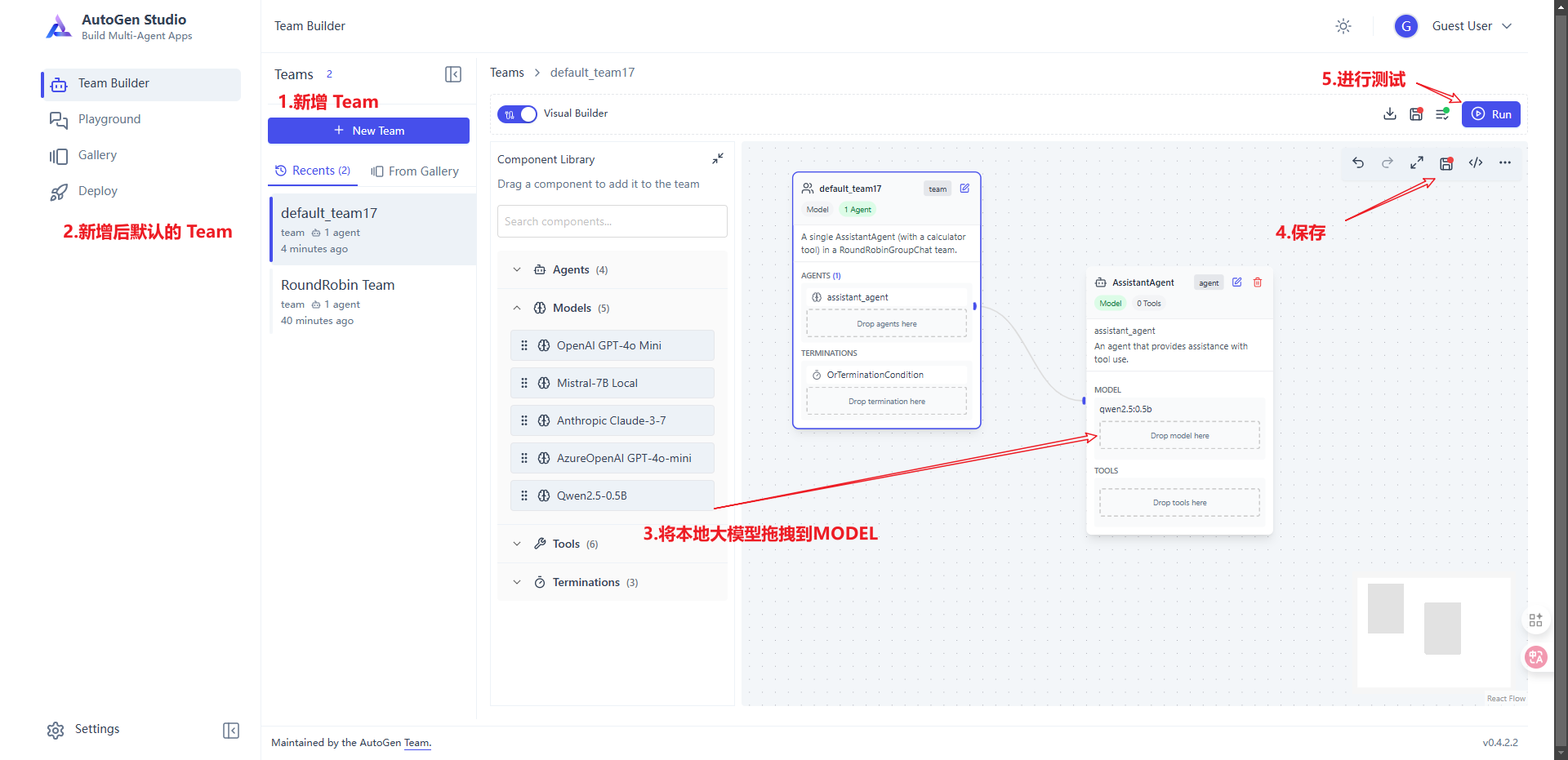Open Team Builder in sidebar
This screenshot has width=1568, height=760.
(140, 84)
